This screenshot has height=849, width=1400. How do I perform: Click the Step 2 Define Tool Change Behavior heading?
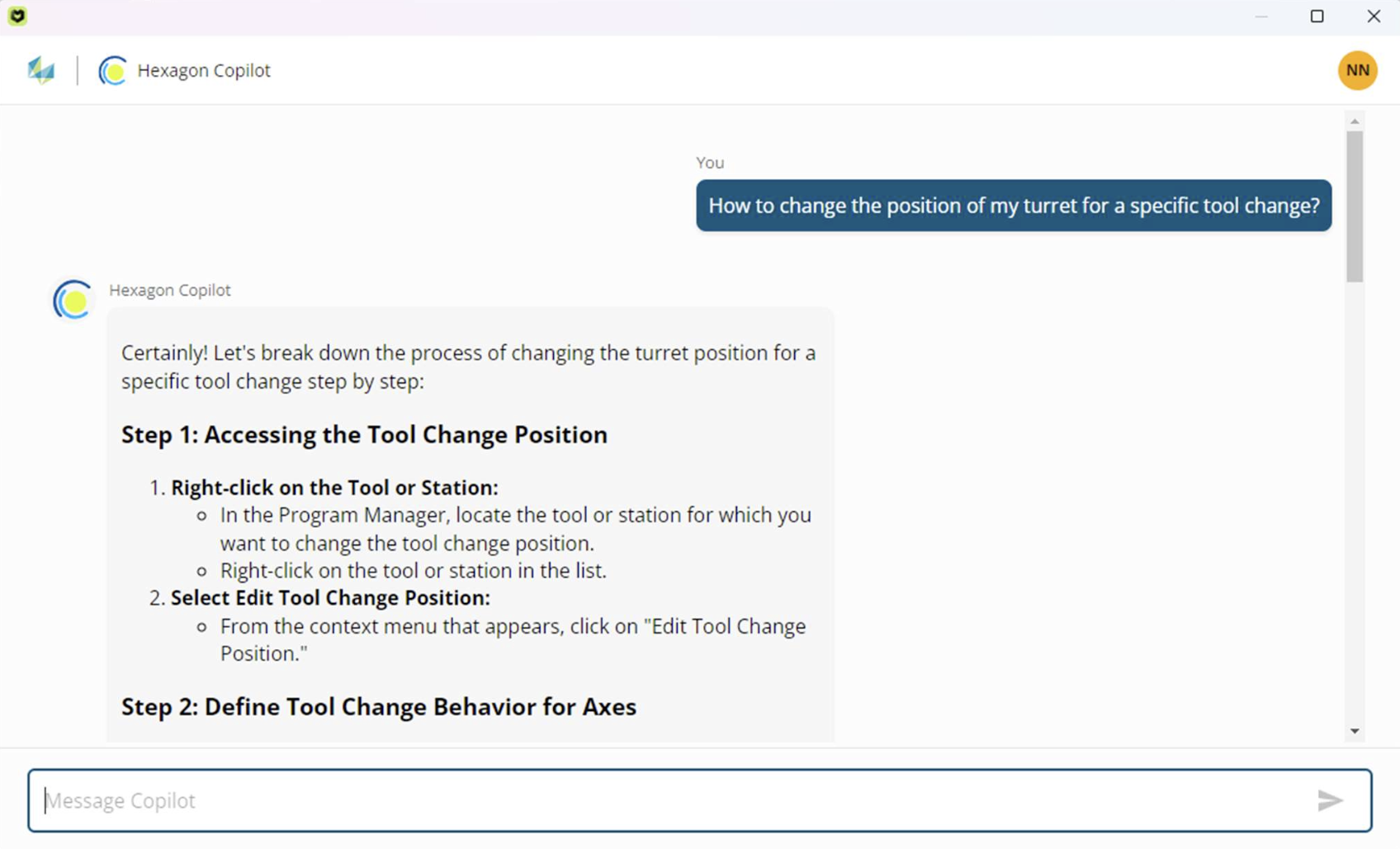(379, 707)
